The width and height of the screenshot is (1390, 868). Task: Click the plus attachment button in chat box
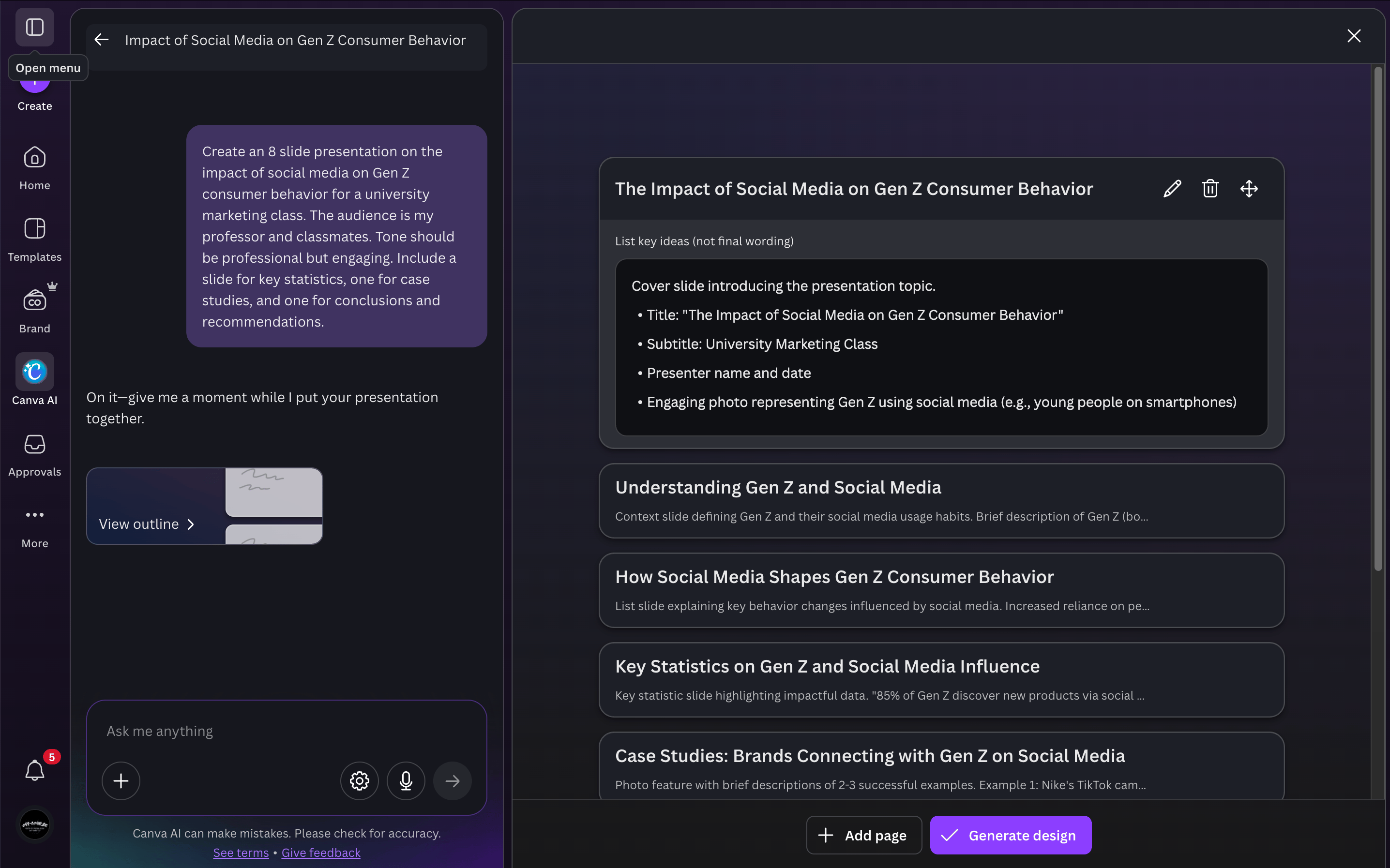pos(121,781)
